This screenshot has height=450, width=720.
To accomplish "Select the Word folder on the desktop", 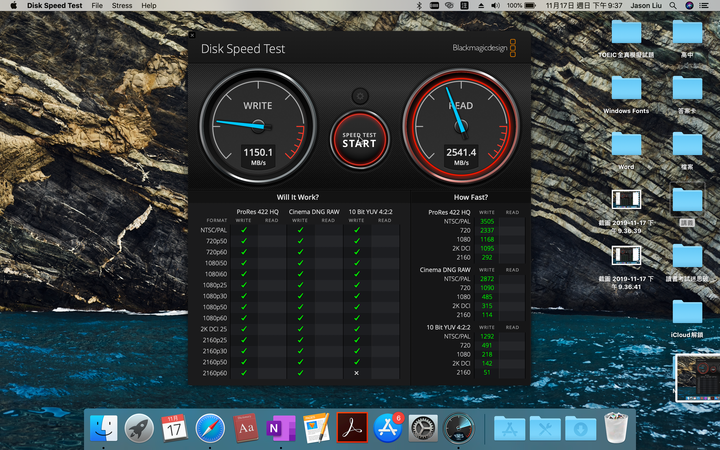I will [626, 144].
